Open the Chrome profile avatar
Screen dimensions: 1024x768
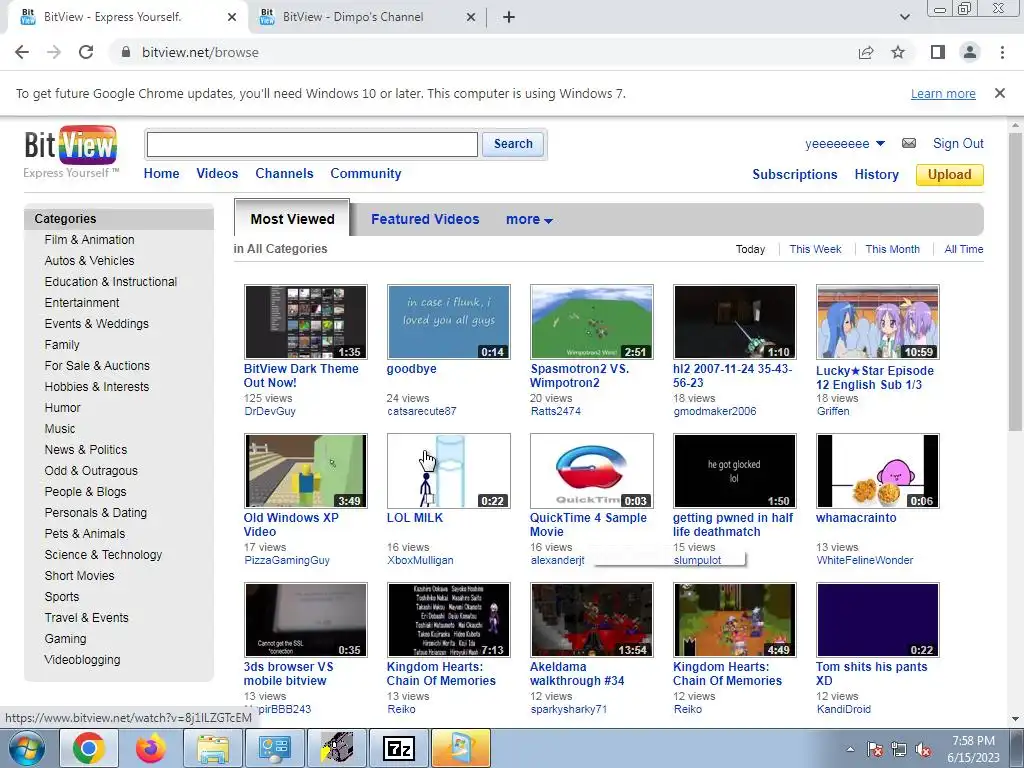(970, 52)
